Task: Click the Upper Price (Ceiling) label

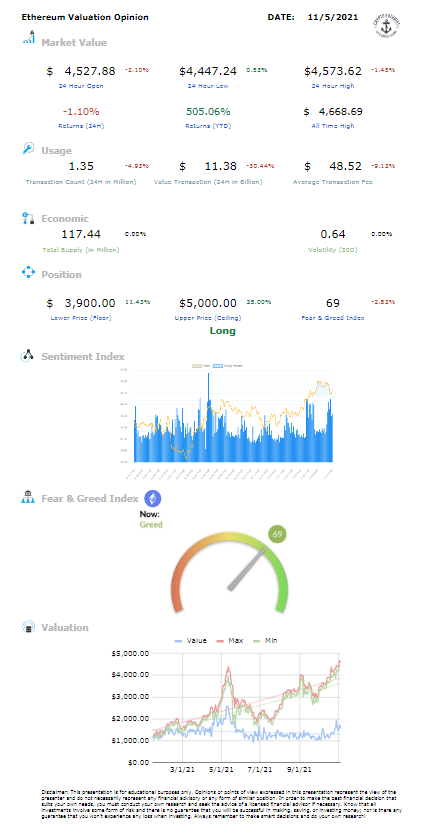Action: (x=208, y=318)
